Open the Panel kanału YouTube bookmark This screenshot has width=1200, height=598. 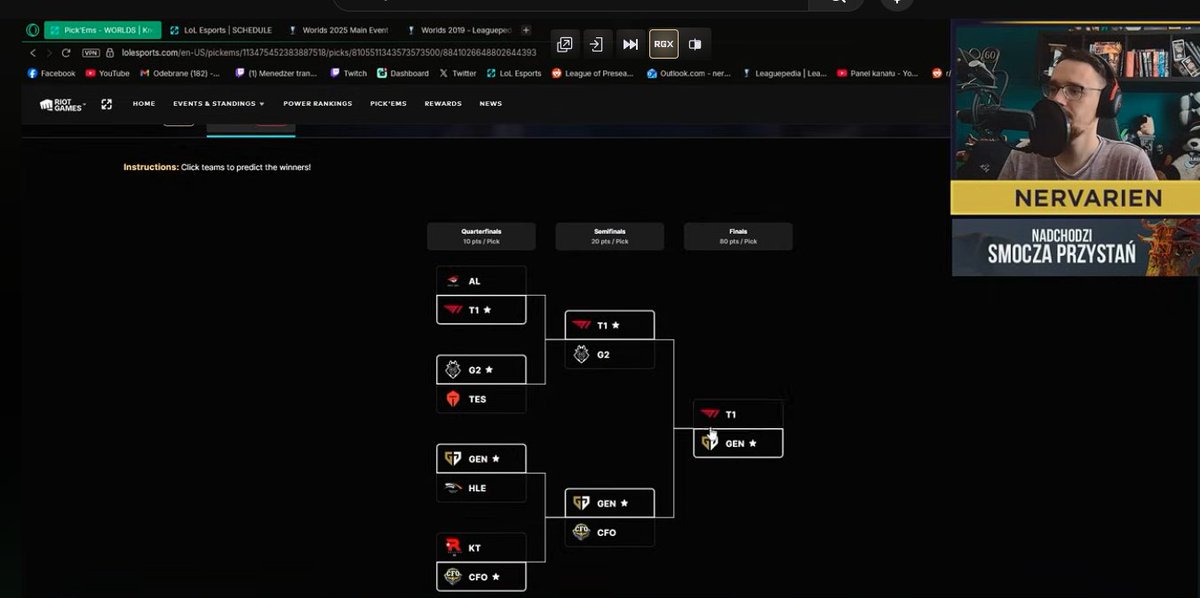click(x=877, y=73)
